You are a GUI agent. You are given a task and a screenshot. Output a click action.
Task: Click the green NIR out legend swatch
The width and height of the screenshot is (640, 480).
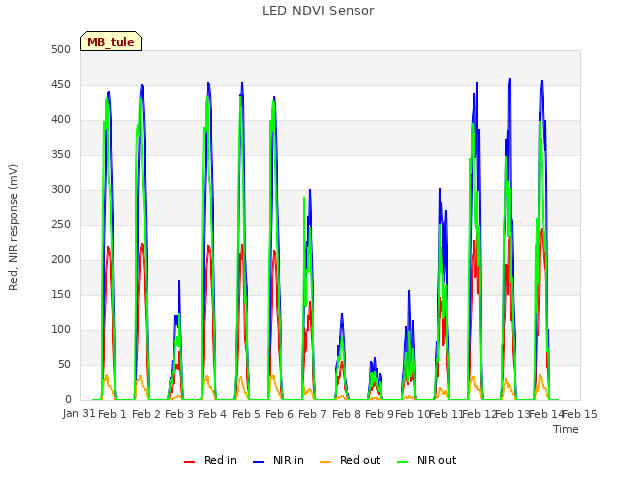pyautogui.click(x=402, y=462)
